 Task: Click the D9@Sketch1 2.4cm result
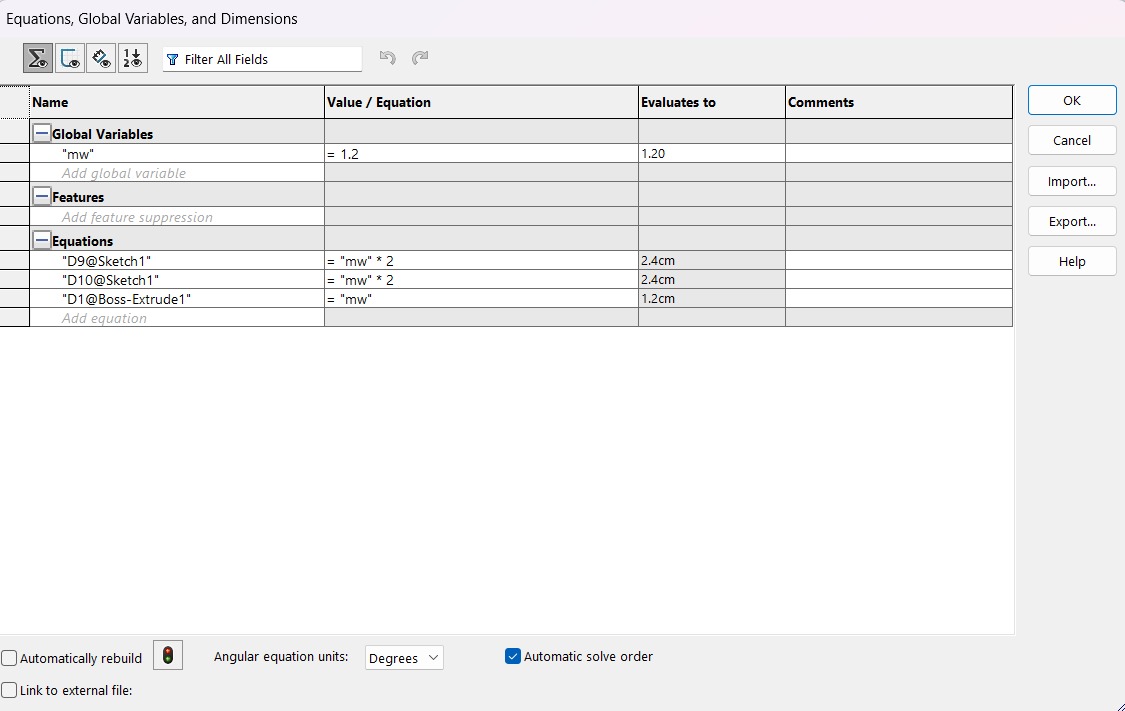tap(712, 261)
